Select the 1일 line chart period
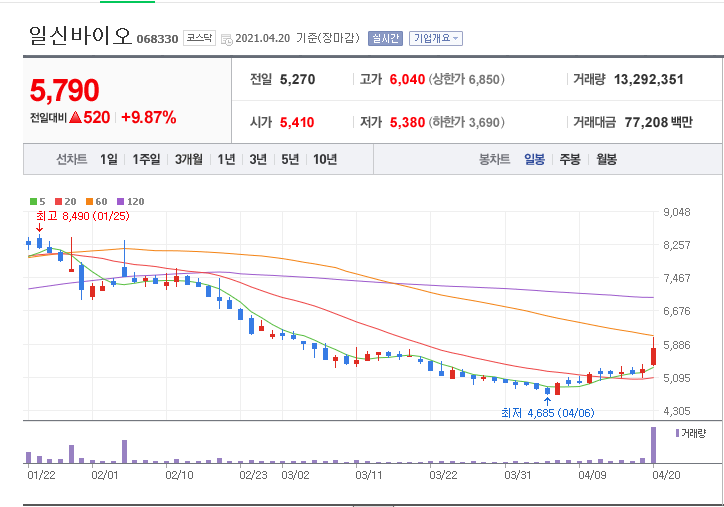 (109, 159)
